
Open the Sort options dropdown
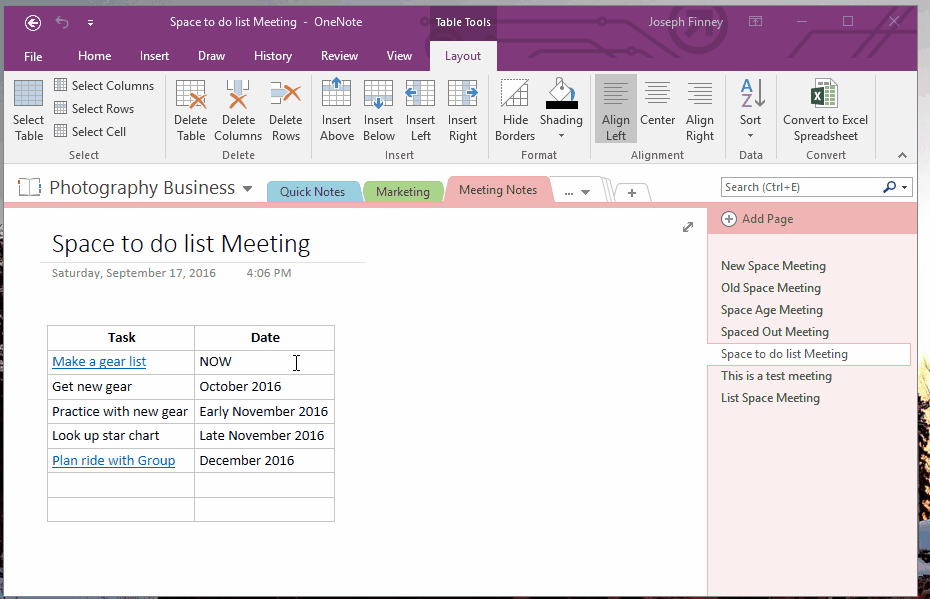pyautogui.click(x=750, y=135)
